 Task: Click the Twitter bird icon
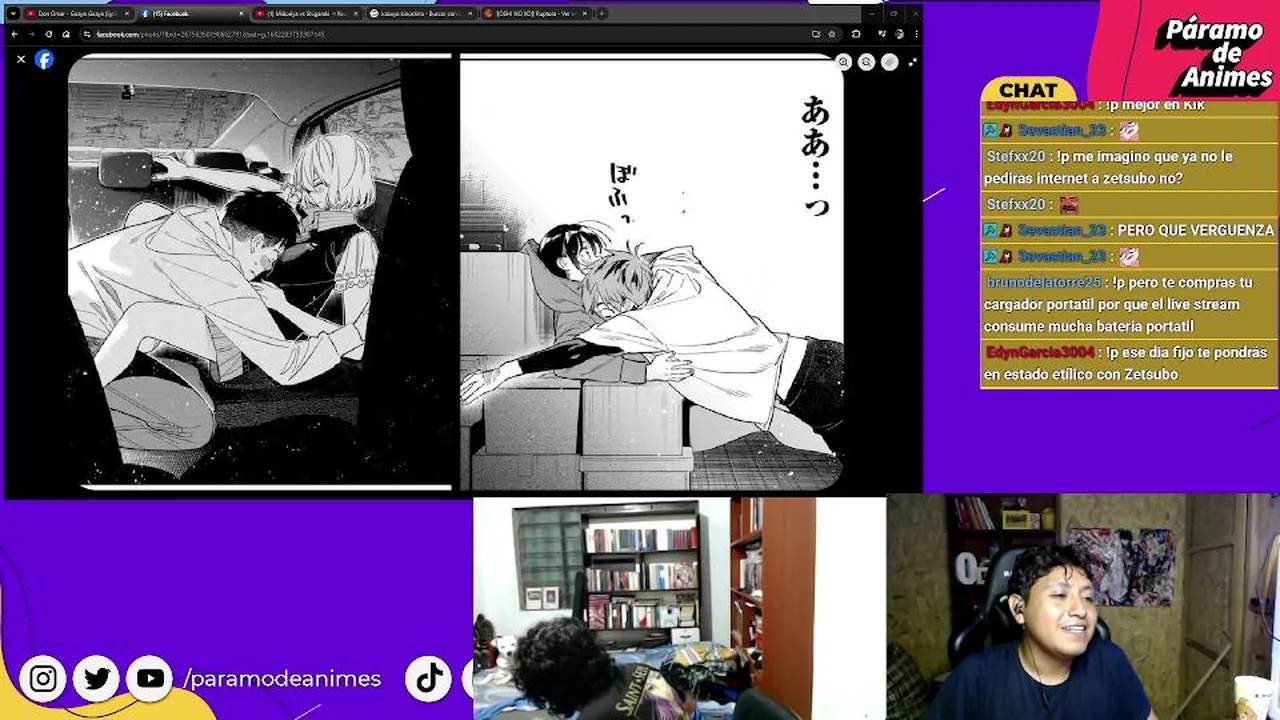tap(97, 679)
